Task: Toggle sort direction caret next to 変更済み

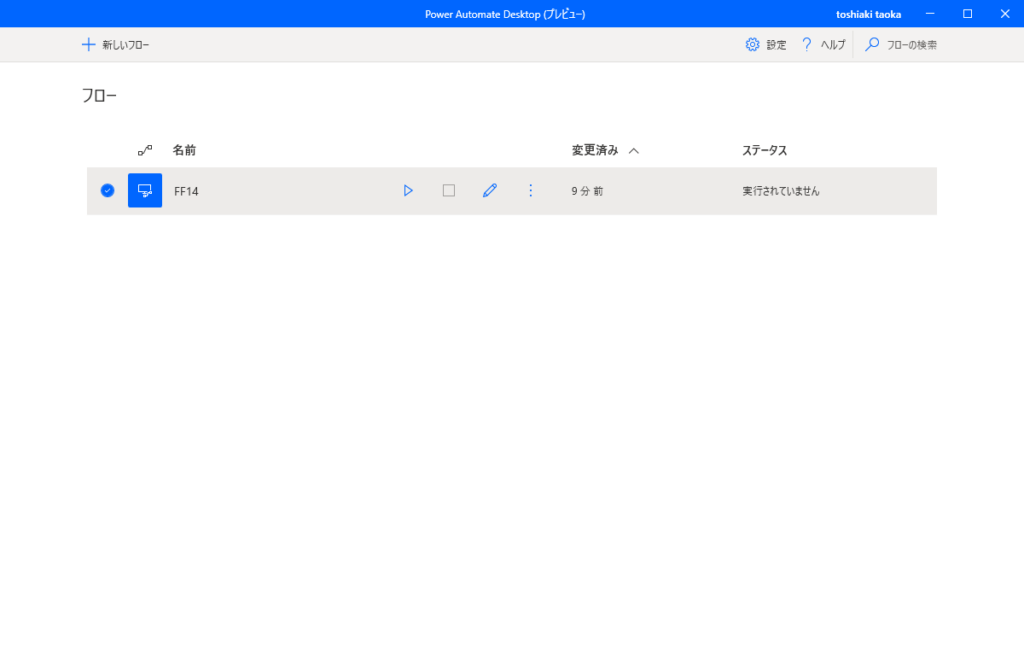Action: 633,151
